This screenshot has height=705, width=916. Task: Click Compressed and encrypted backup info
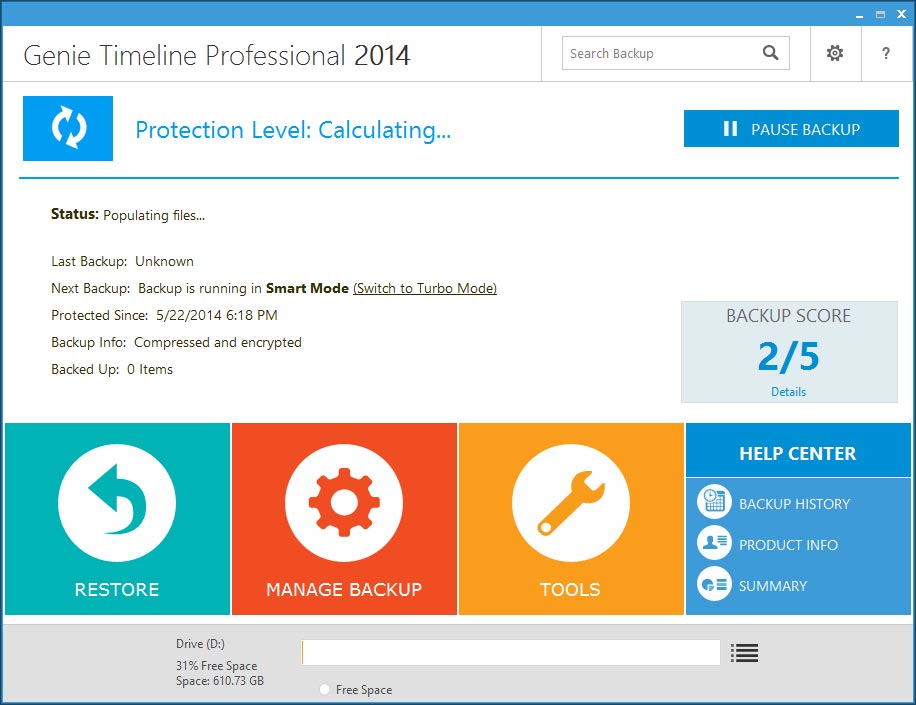(218, 342)
